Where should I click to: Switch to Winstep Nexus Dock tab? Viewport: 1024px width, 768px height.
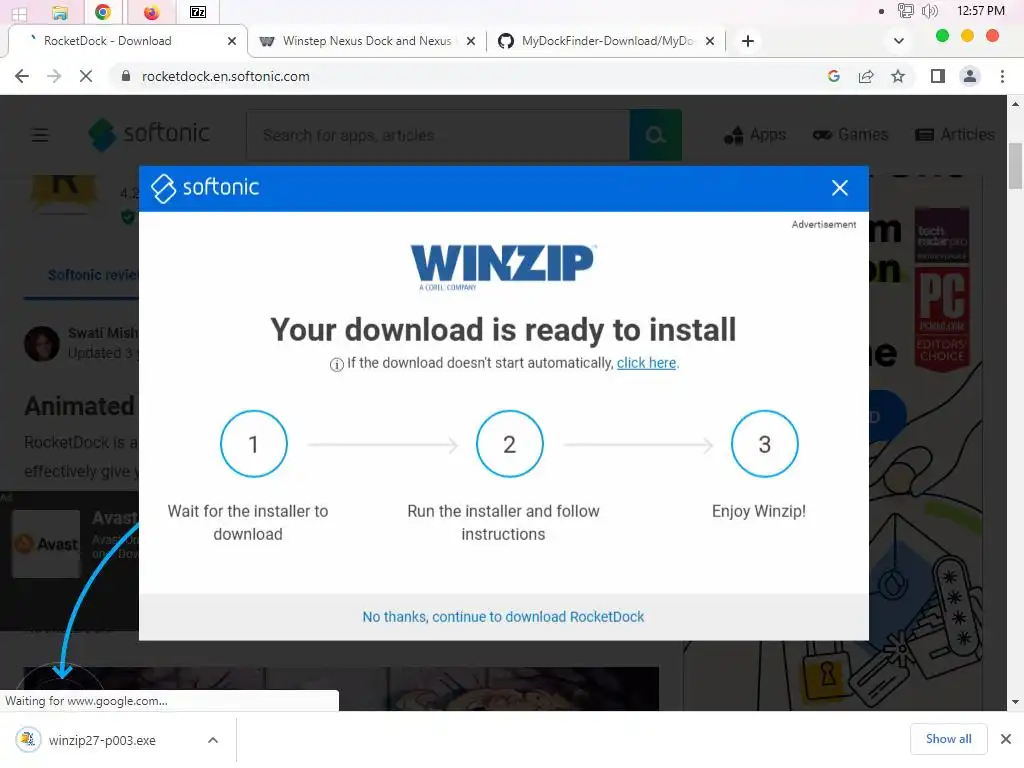(x=367, y=40)
